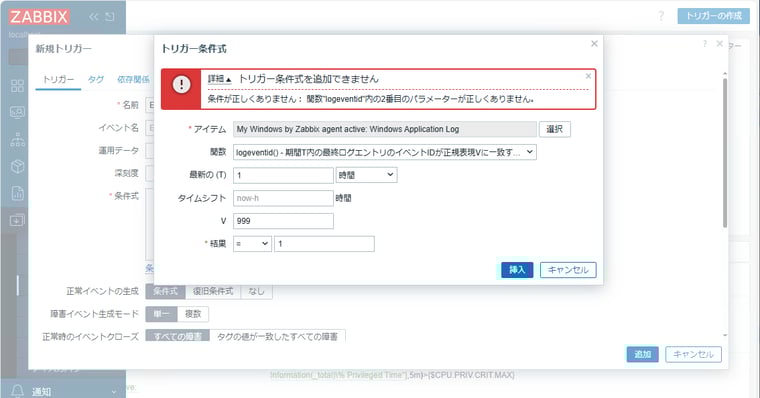Open the Services sidebar icon
760x398 pixels.
[17, 140]
